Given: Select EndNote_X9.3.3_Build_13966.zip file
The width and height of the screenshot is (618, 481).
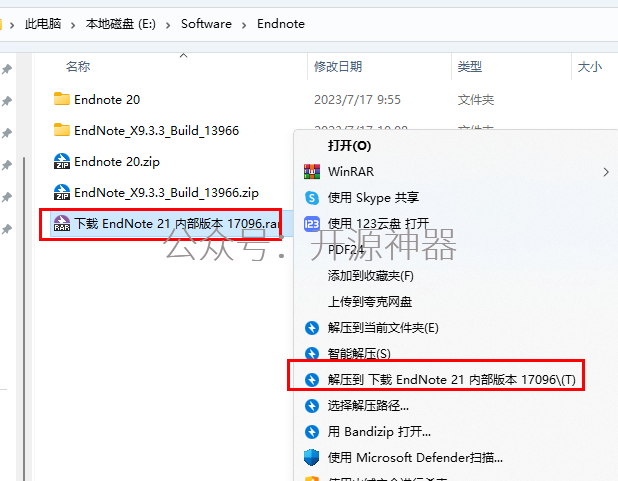Looking at the screenshot, I should point(166,192).
